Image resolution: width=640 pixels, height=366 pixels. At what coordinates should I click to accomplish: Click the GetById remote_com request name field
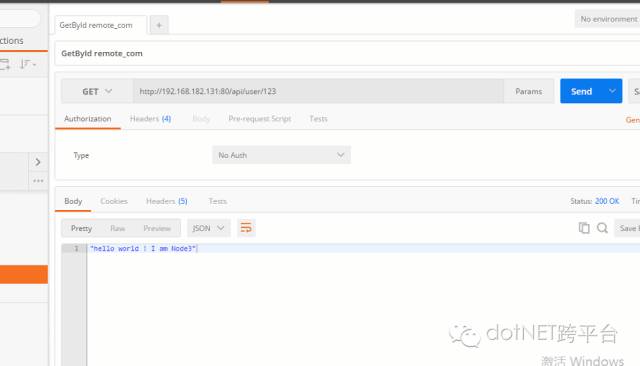(x=347, y=53)
